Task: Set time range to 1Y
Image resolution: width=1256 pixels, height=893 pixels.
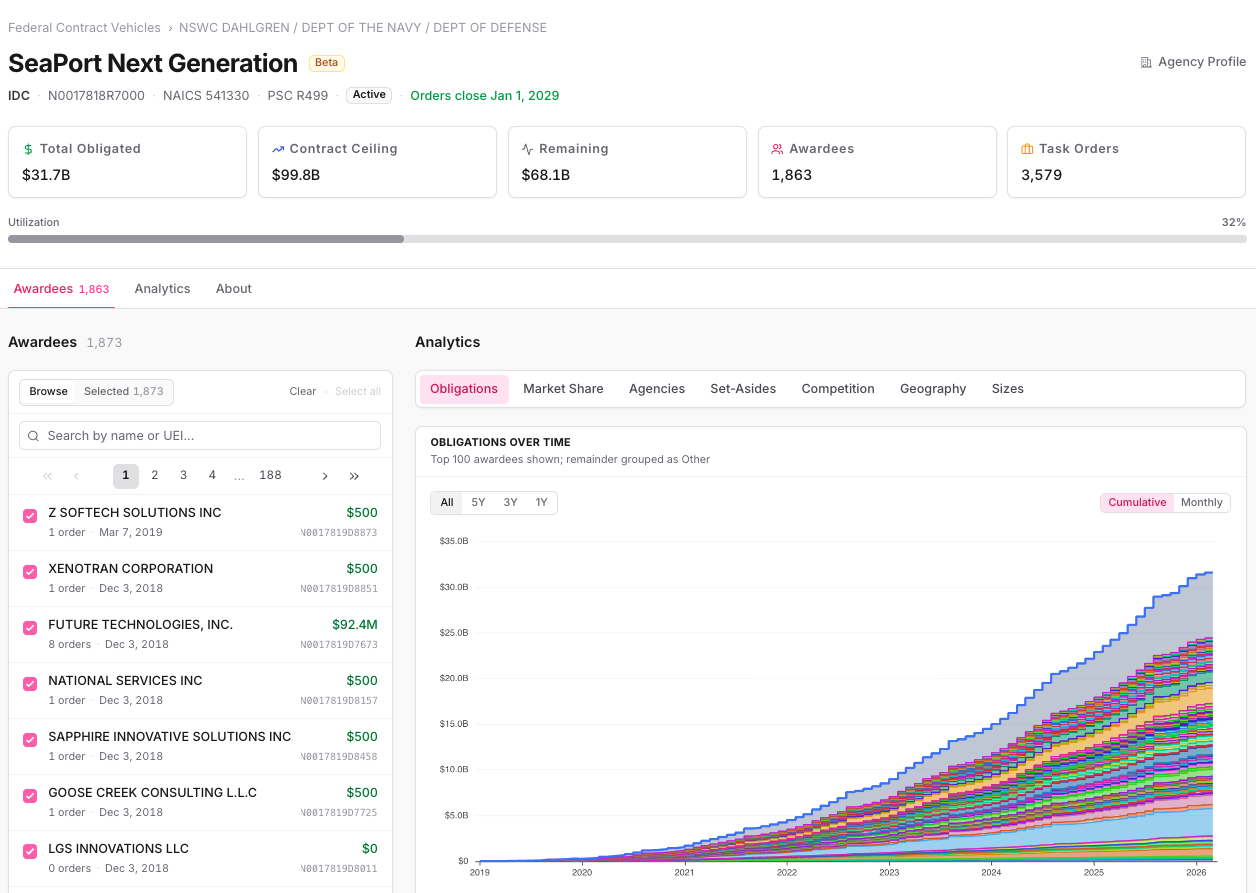Action: (x=541, y=503)
